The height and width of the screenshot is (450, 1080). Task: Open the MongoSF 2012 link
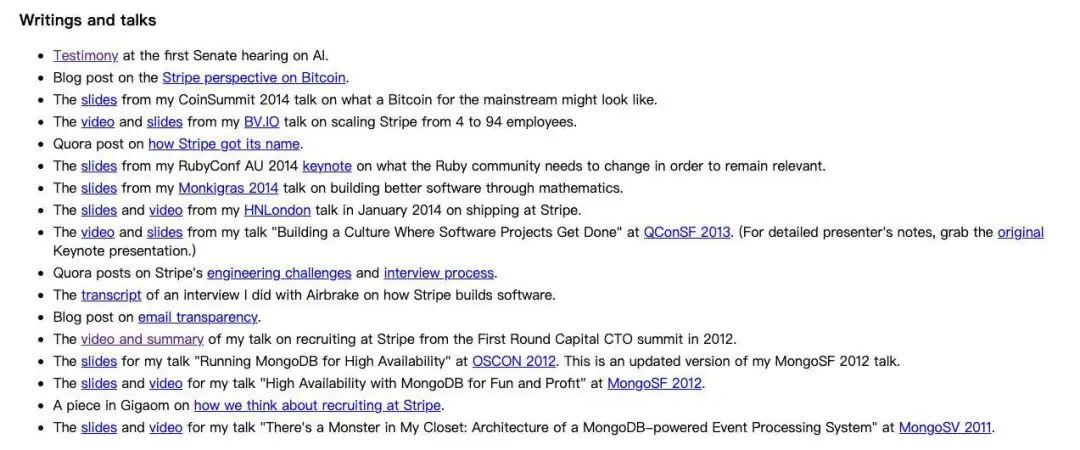click(x=654, y=383)
